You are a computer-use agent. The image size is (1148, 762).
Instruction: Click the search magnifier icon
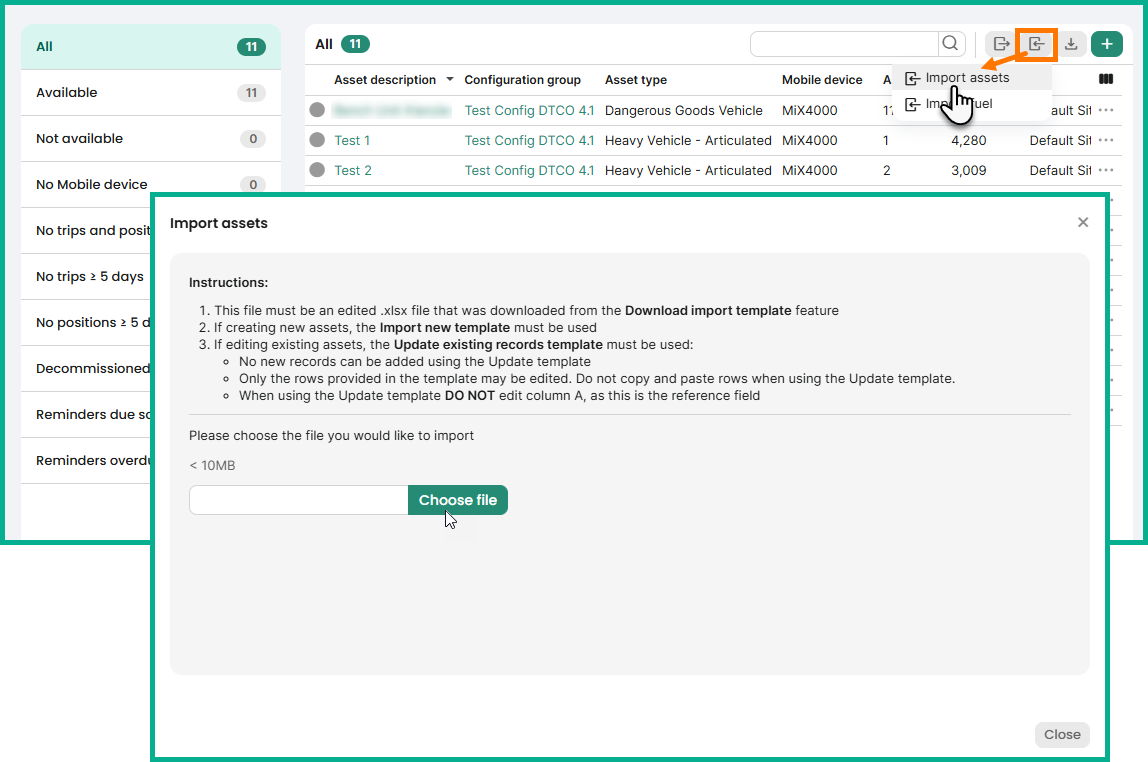(x=950, y=44)
